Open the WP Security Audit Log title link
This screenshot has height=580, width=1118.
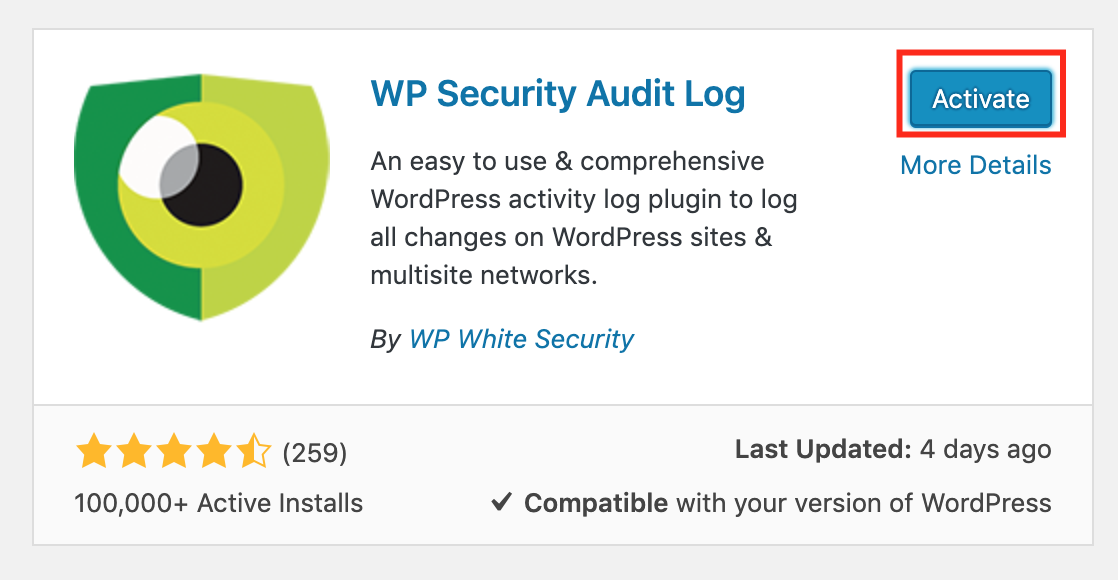coord(558,95)
